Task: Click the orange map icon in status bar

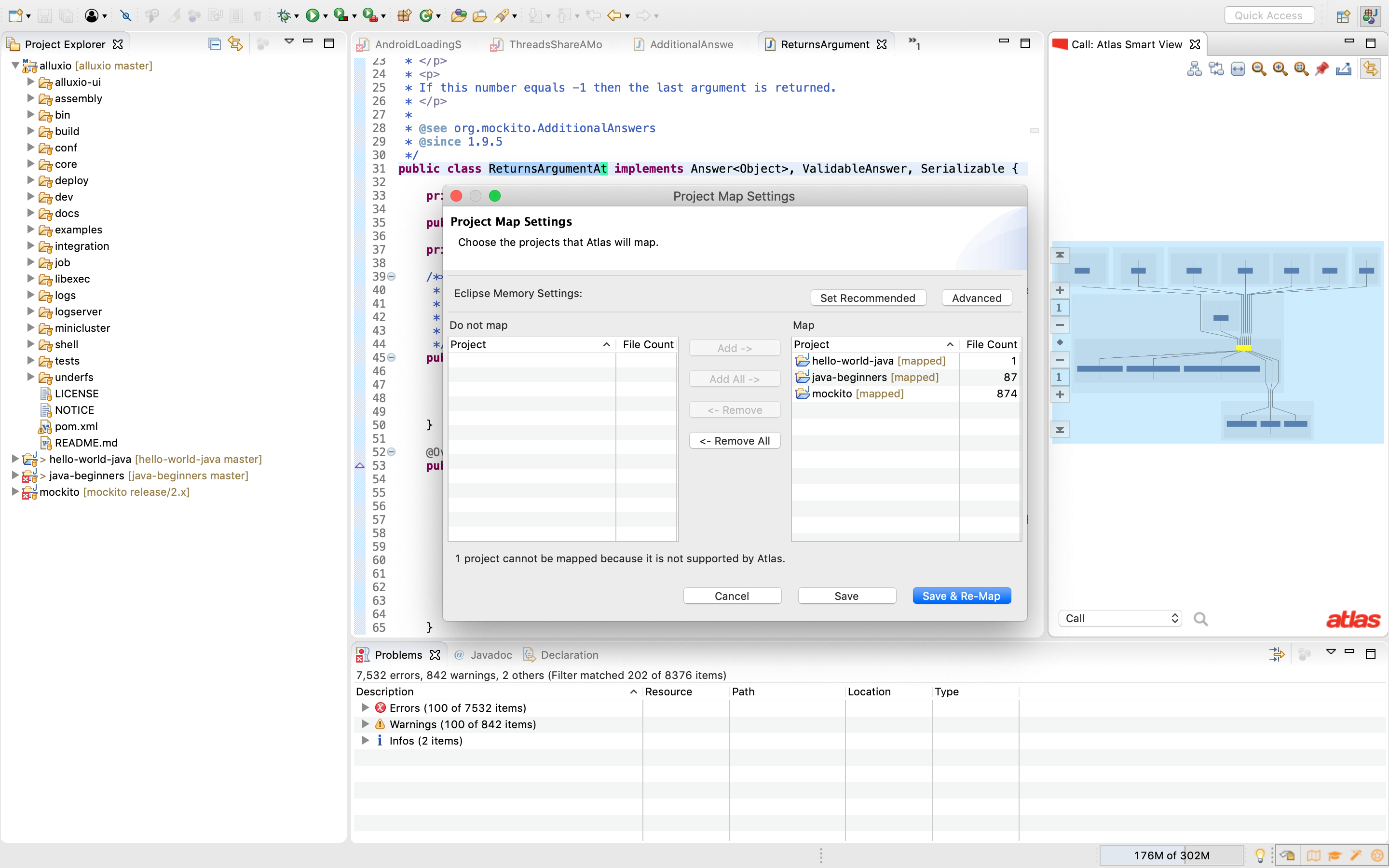Action: [x=1313, y=855]
